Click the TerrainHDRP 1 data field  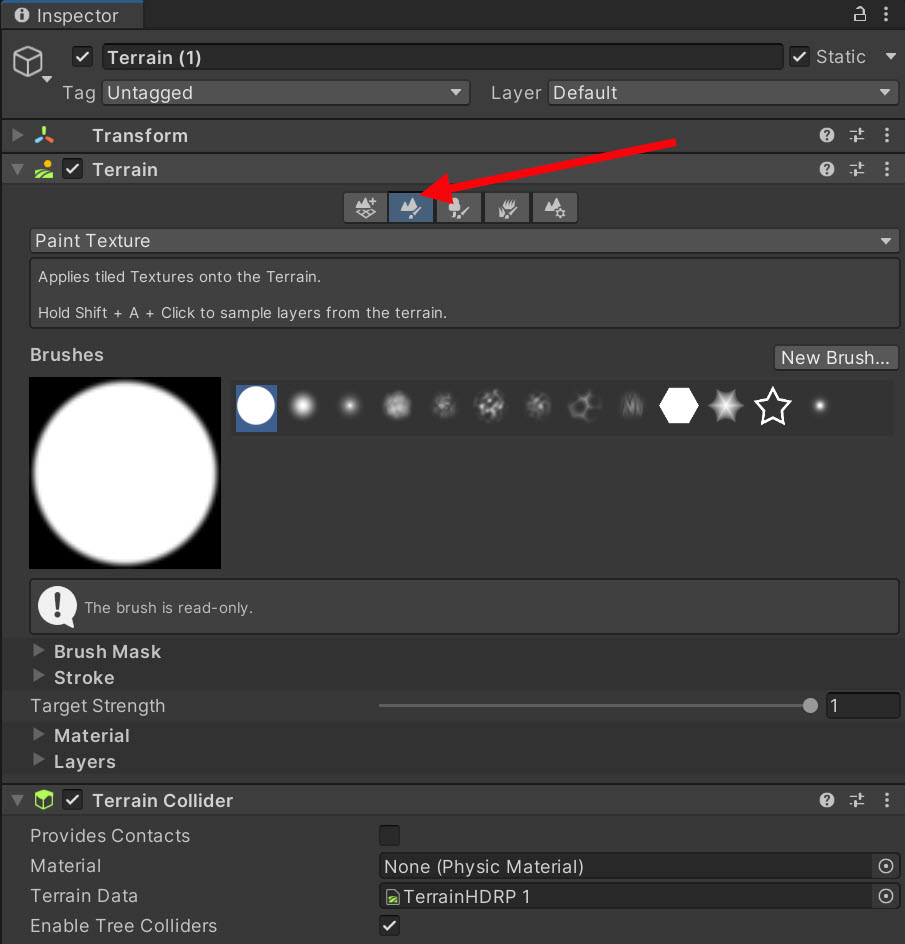[x=626, y=896]
